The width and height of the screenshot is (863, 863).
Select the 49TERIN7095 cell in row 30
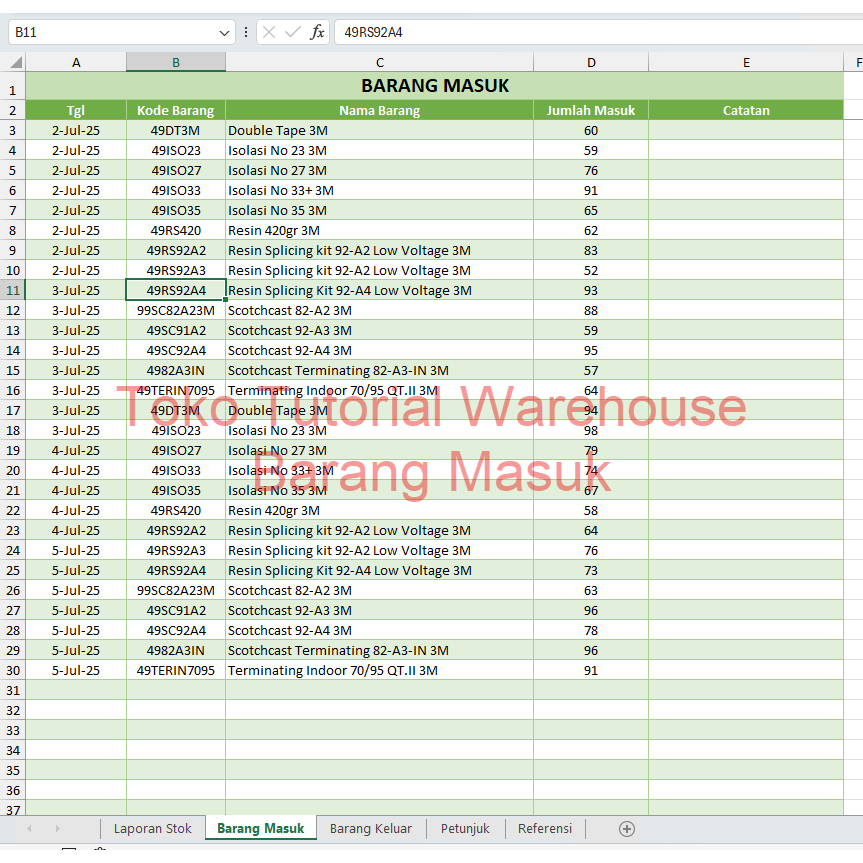pos(176,670)
